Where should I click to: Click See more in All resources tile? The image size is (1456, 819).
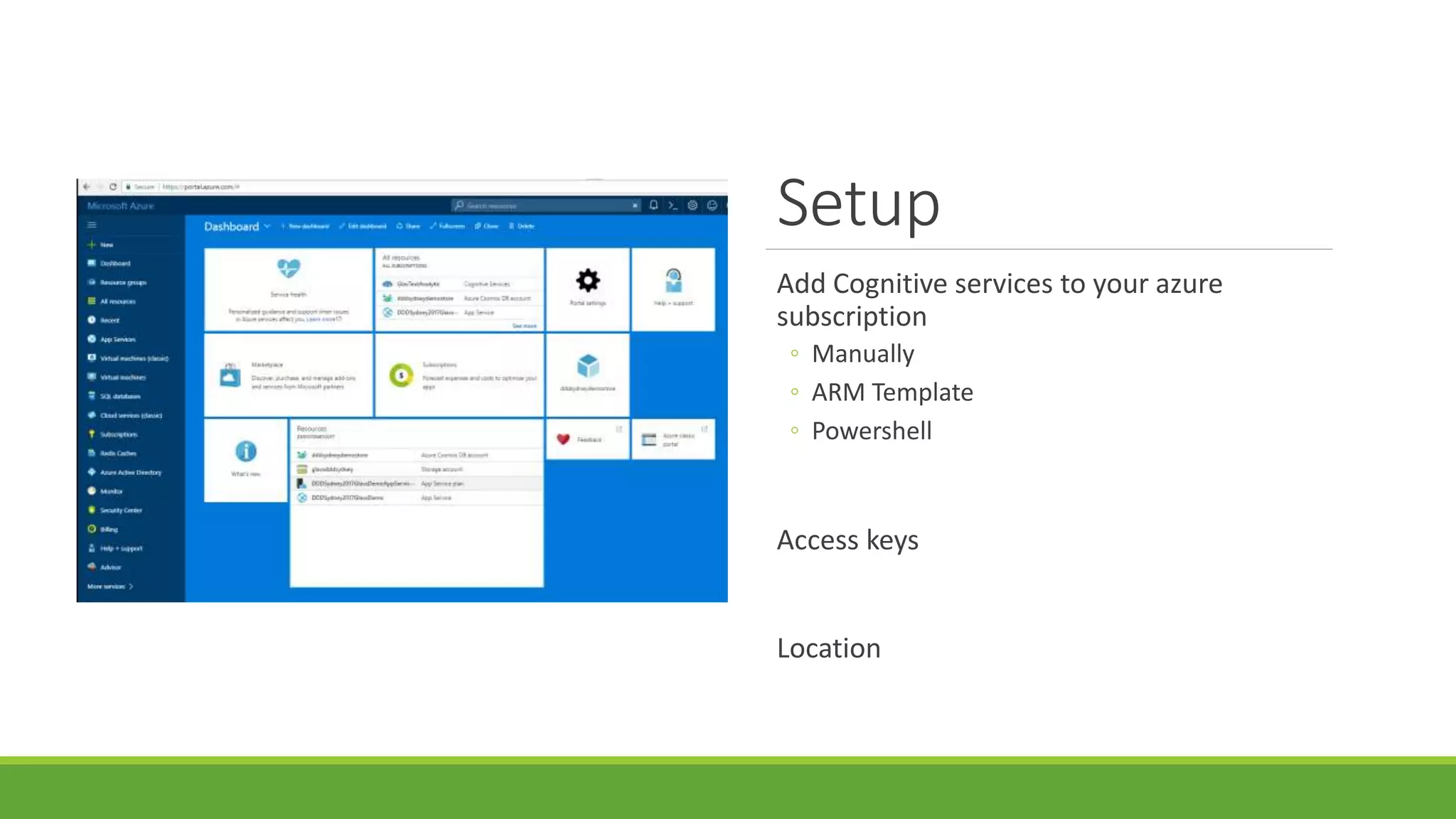point(525,326)
